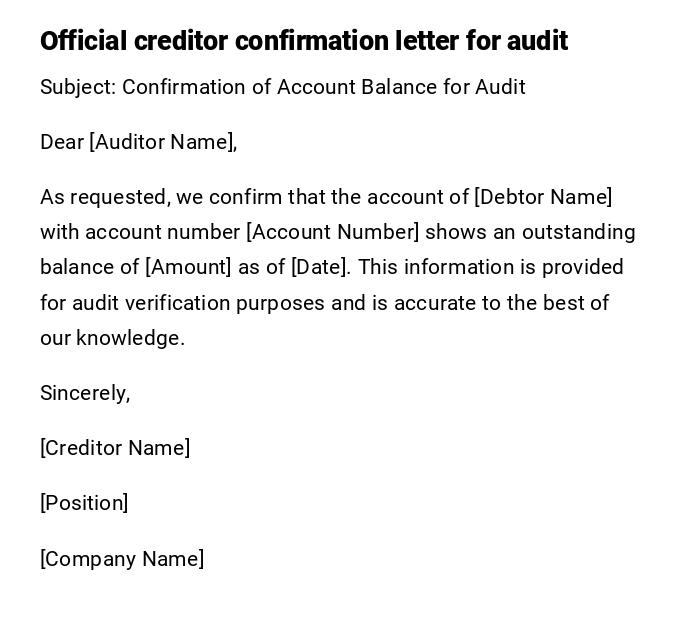Click the word "knowledge" ending the paragraph
Screen dimensions: 700x621
click(x=129, y=338)
